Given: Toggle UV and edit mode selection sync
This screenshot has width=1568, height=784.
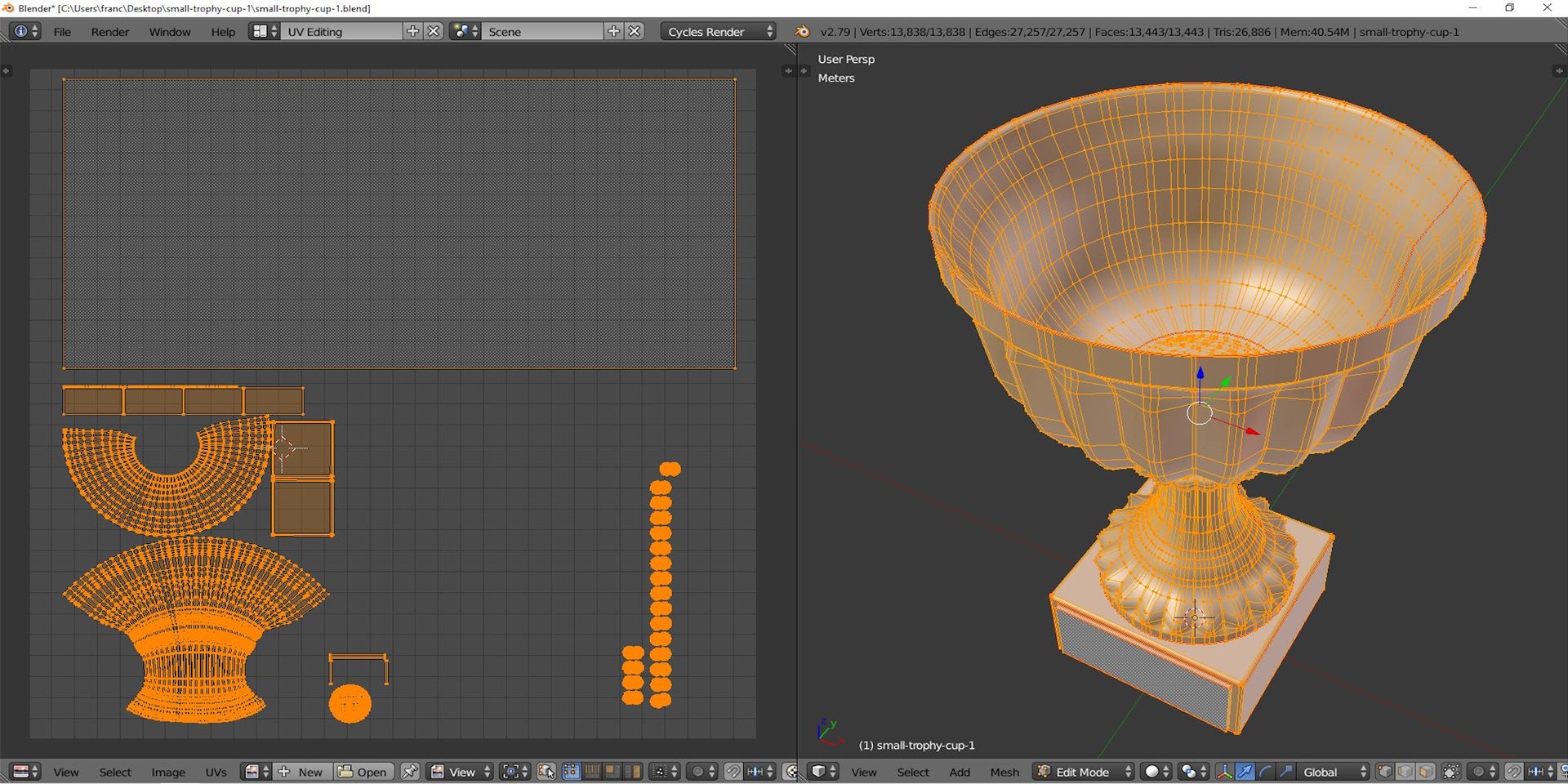Looking at the screenshot, I should click(x=546, y=772).
